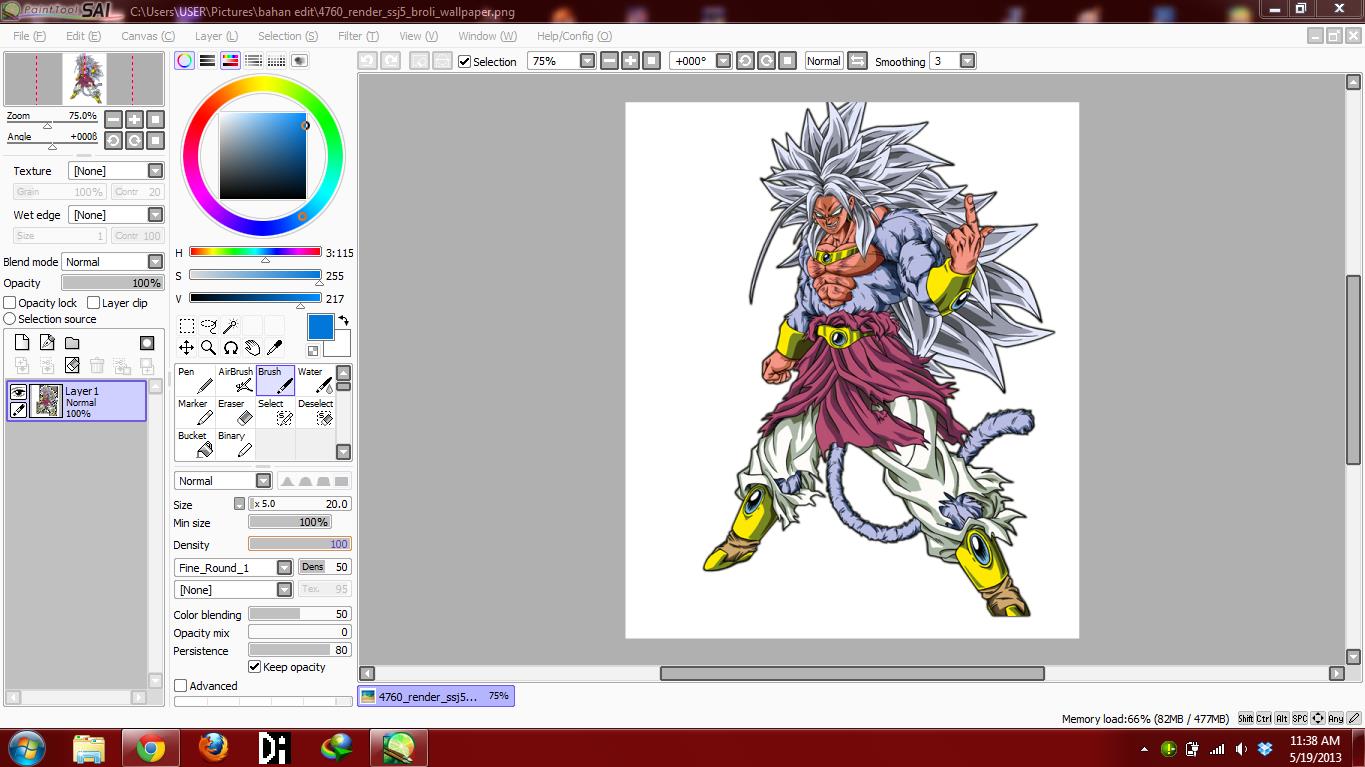The width and height of the screenshot is (1365, 767).
Task: Swap foreground and background colors
Action: pyautogui.click(x=343, y=321)
